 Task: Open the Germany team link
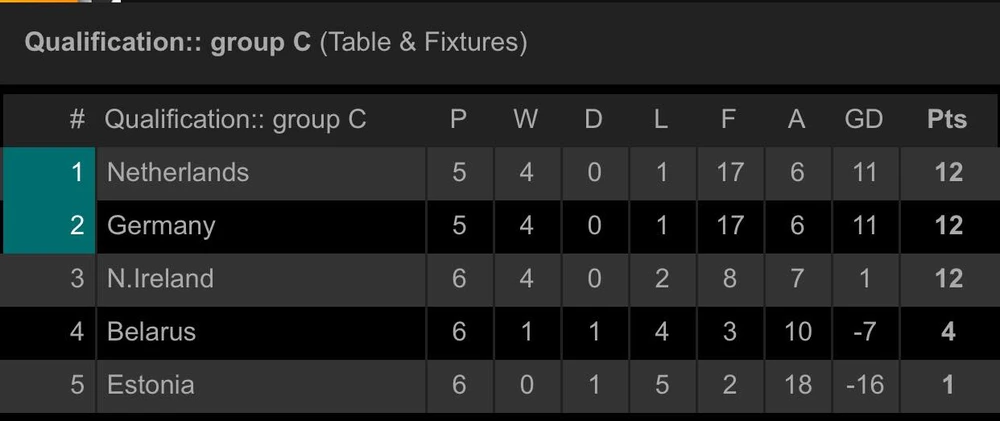pyautogui.click(x=160, y=225)
